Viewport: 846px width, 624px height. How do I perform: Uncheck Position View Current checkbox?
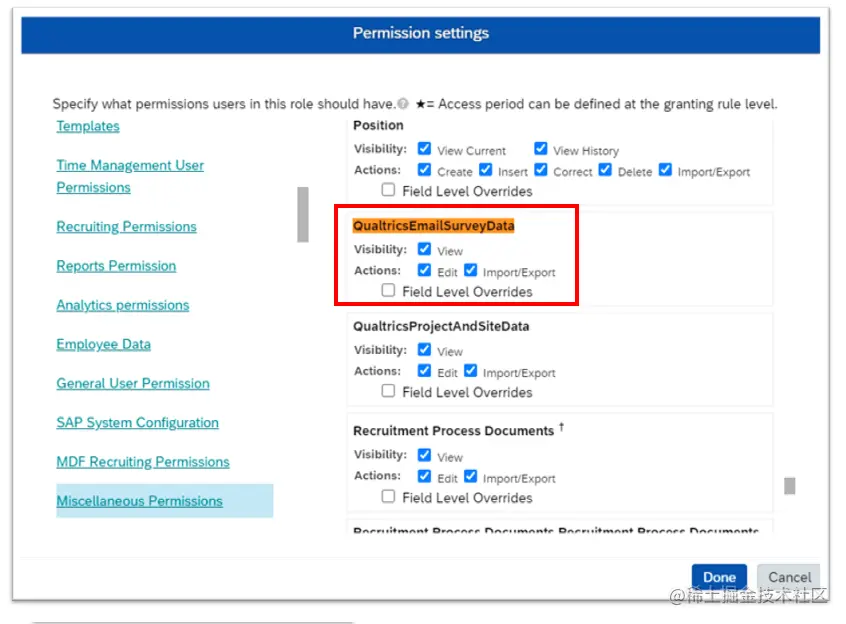(425, 148)
